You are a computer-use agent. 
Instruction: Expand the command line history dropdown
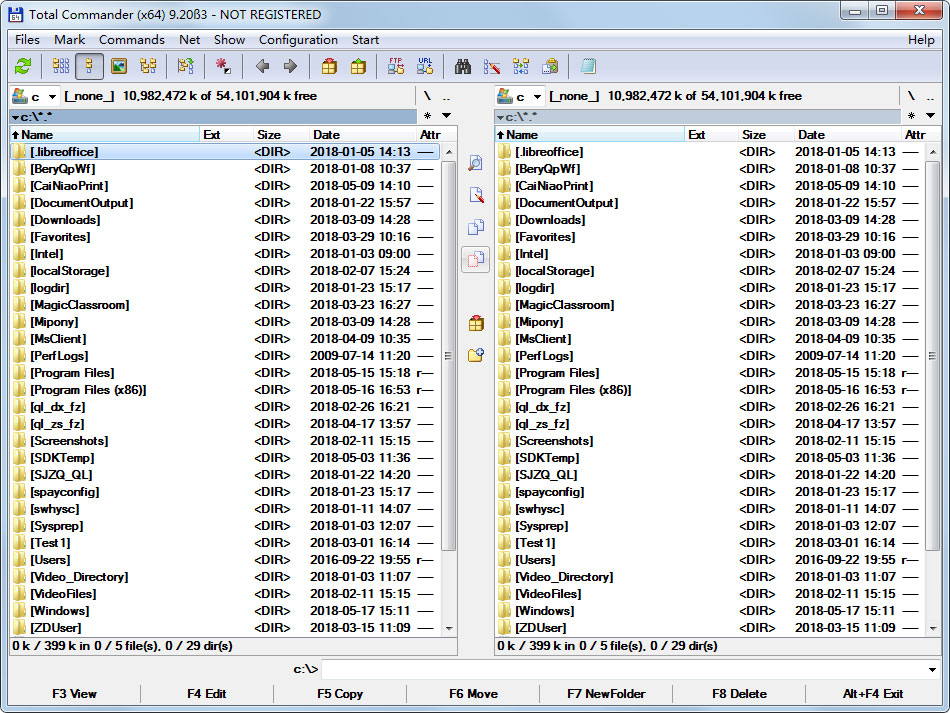pos(932,669)
